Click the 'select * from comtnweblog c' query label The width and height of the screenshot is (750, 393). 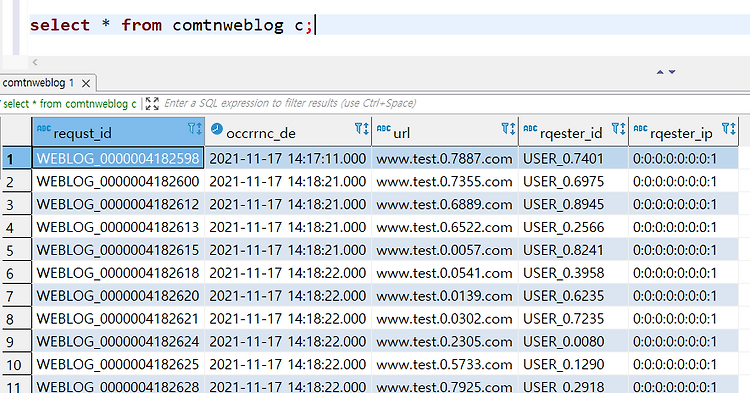coord(70,104)
